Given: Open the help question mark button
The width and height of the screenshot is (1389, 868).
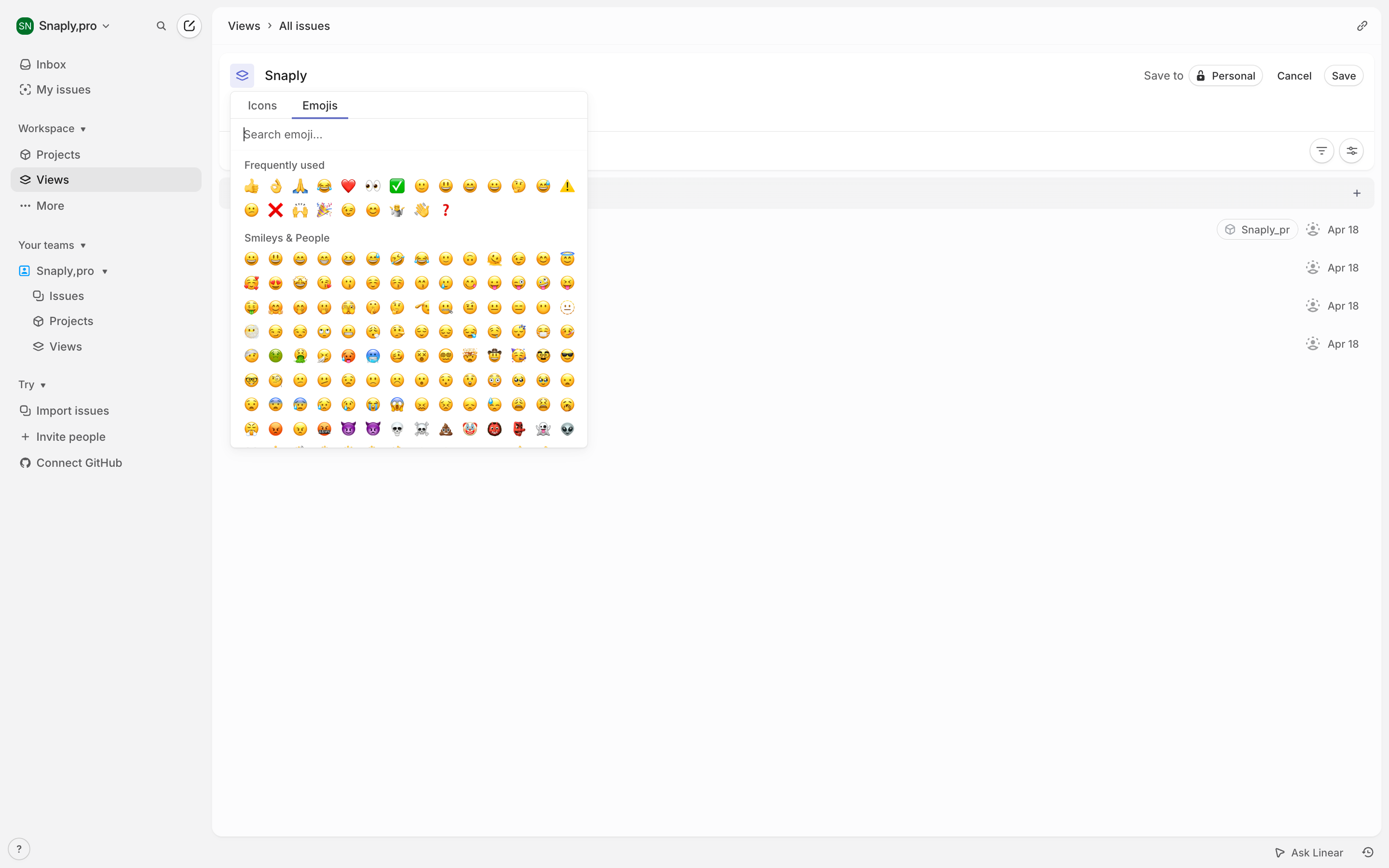Looking at the screenshot, I should pyautogui.click(x=19, y=849).
